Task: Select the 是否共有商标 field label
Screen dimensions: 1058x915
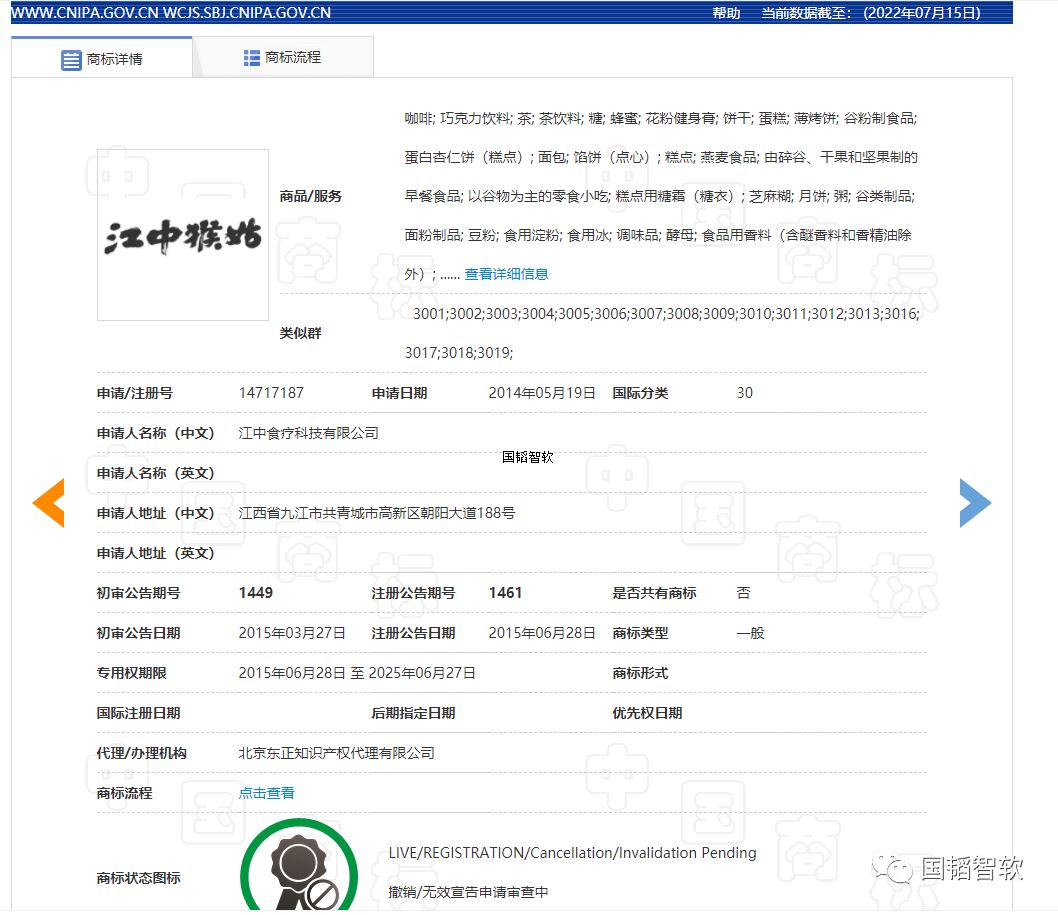Action: (655, 592)
